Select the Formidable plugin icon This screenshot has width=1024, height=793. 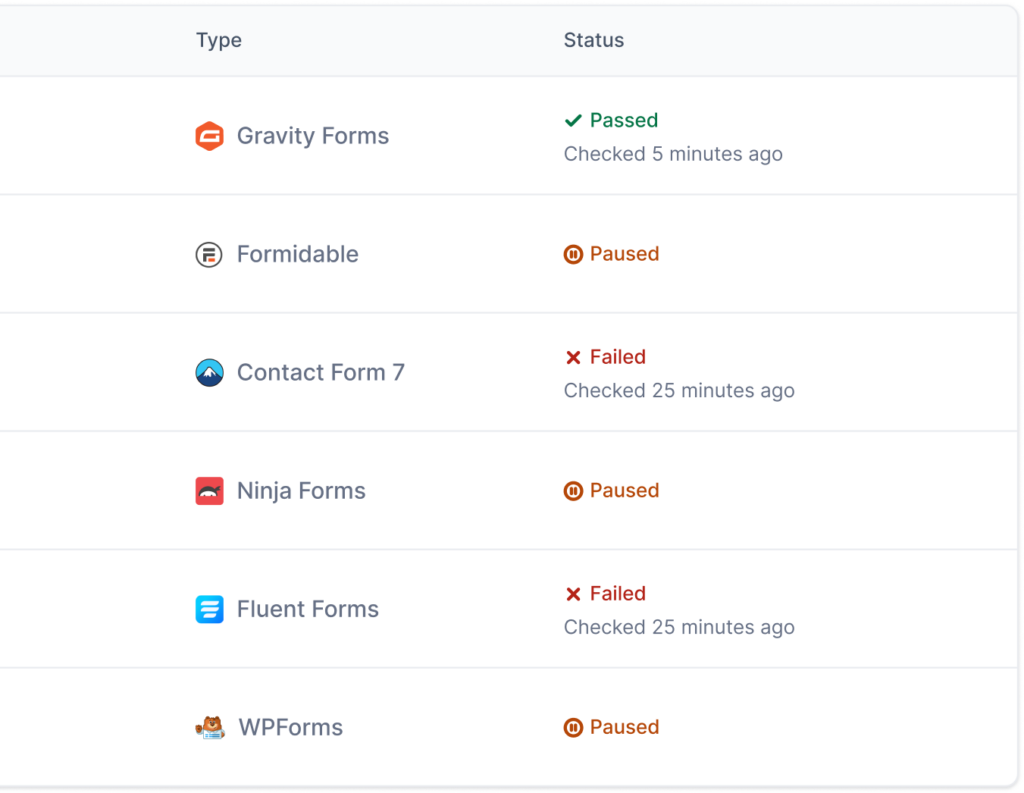(x=209, y=254)
